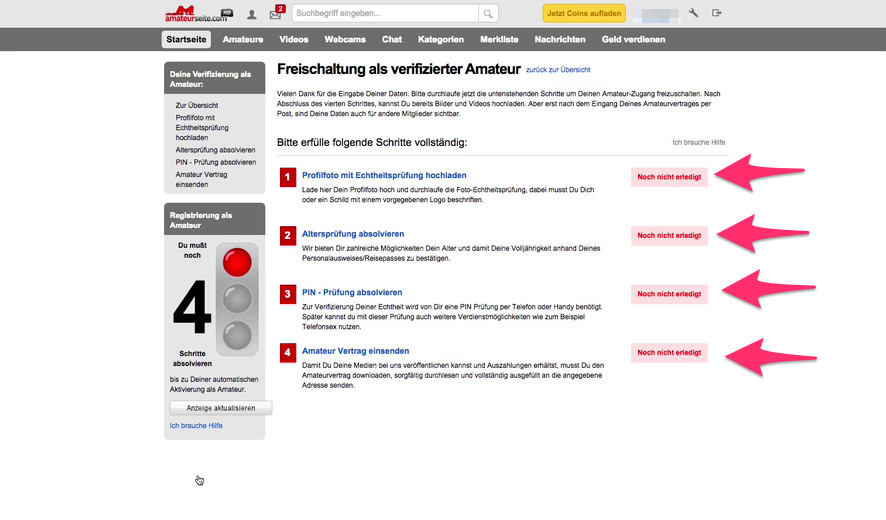
Task: Click the red step number 2 box
Action: coord(288,235)
